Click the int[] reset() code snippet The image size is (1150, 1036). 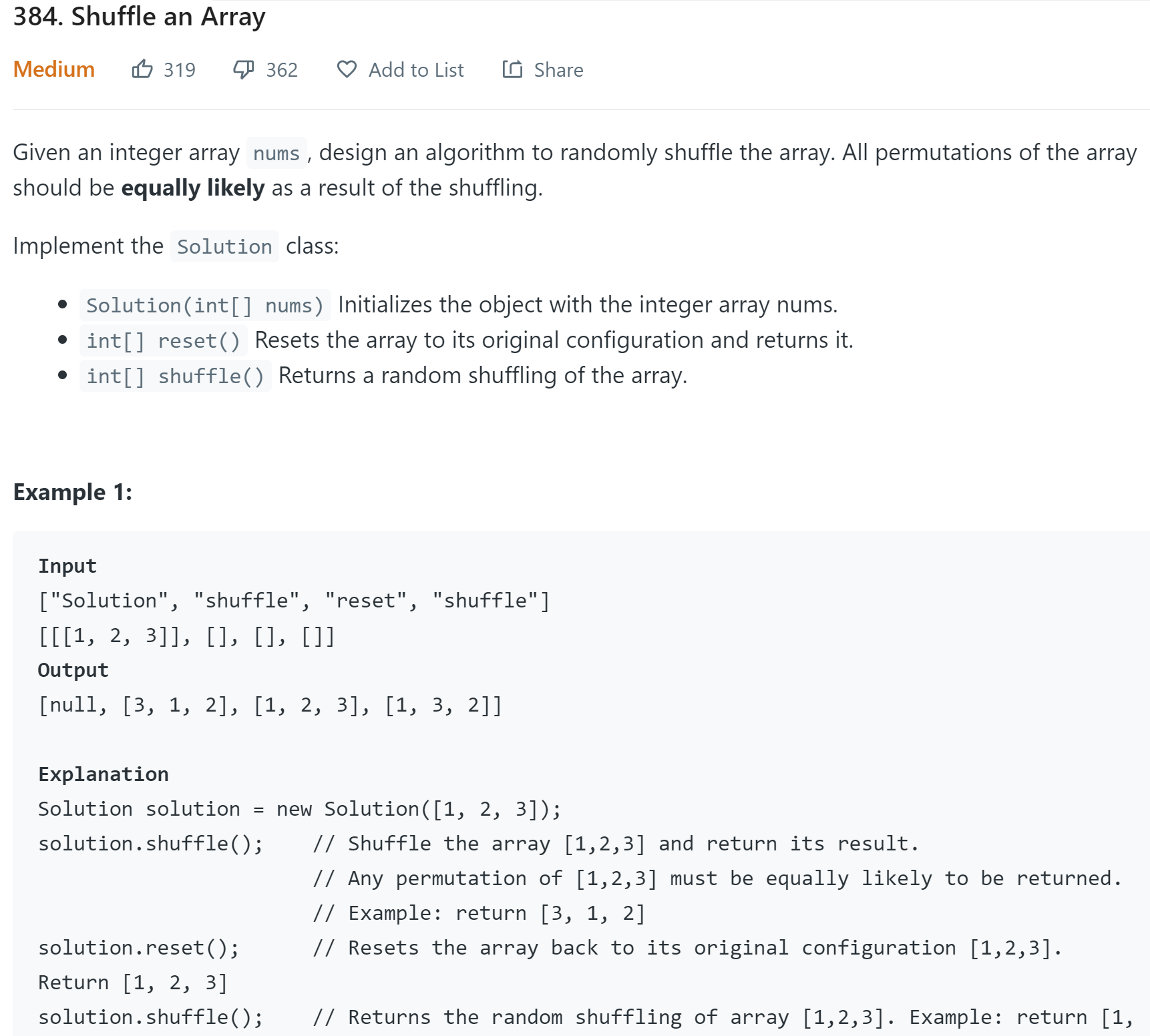click(163, 340)
